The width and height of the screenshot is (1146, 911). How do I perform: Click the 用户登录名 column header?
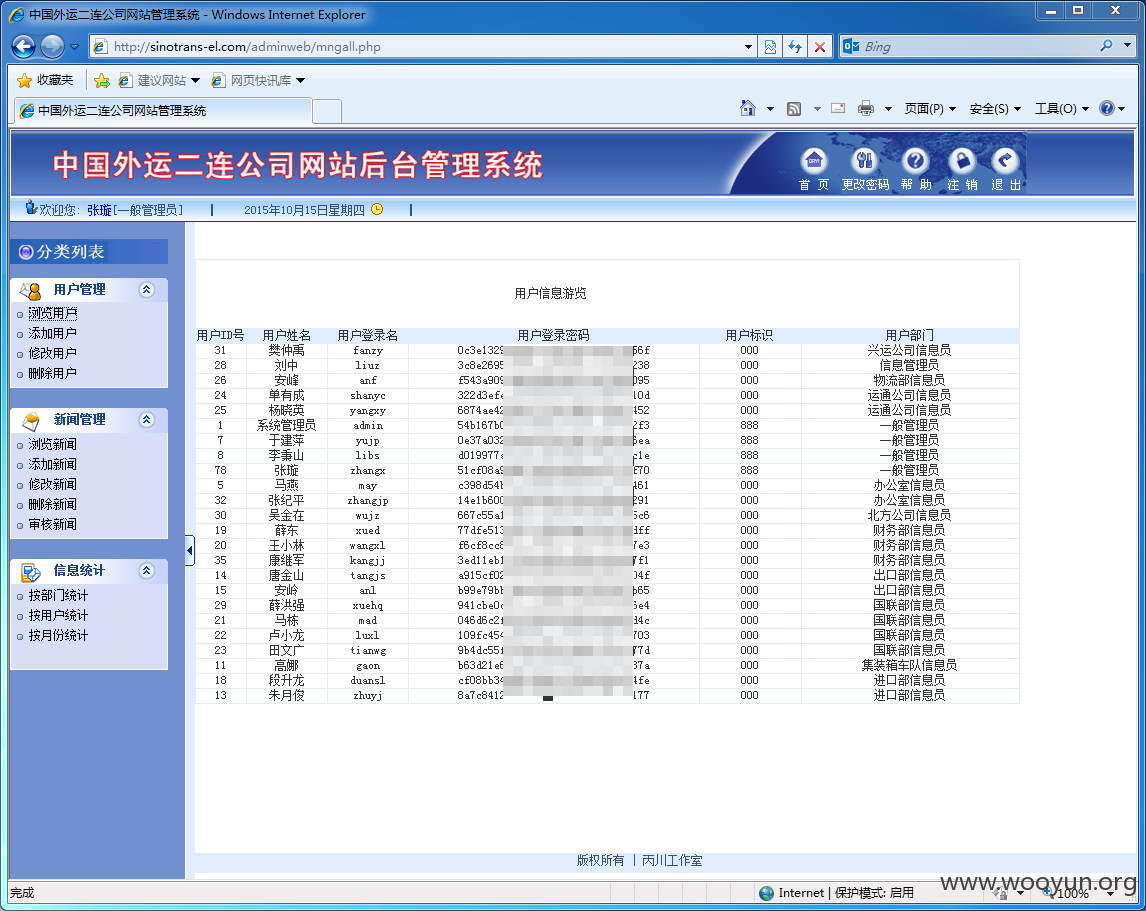(x=368, y=336)
